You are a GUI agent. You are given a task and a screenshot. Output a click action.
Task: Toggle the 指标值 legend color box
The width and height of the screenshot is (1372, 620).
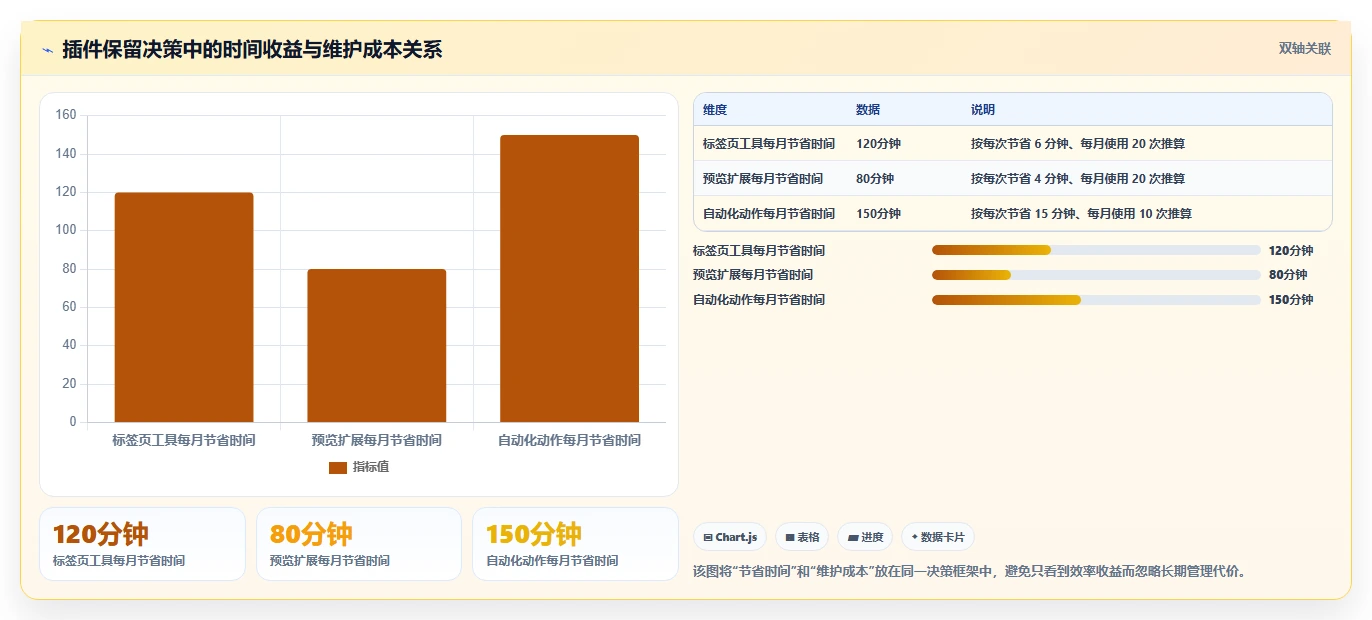[x=338, y=467]
